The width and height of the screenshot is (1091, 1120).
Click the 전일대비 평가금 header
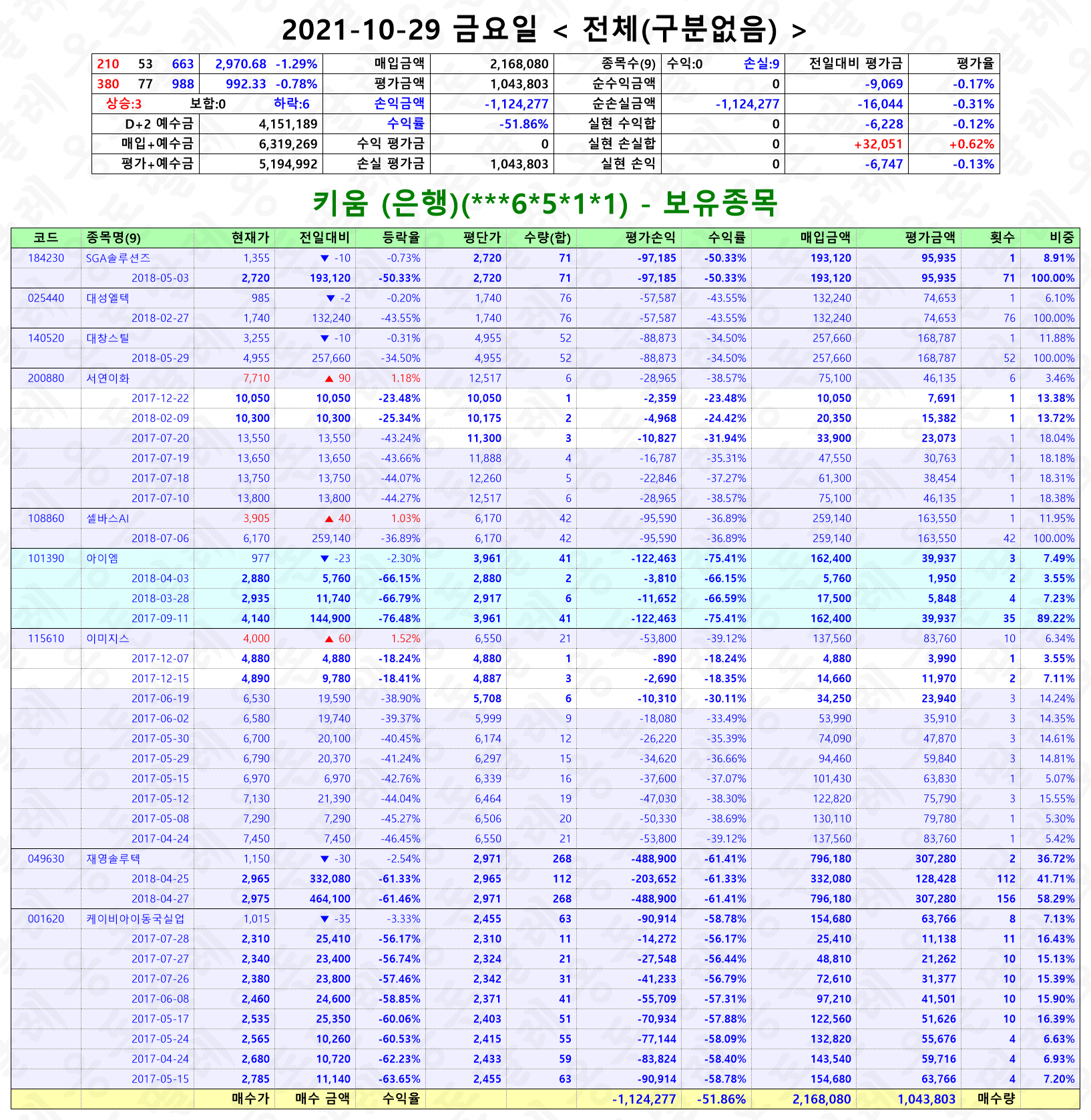(855, 63)
